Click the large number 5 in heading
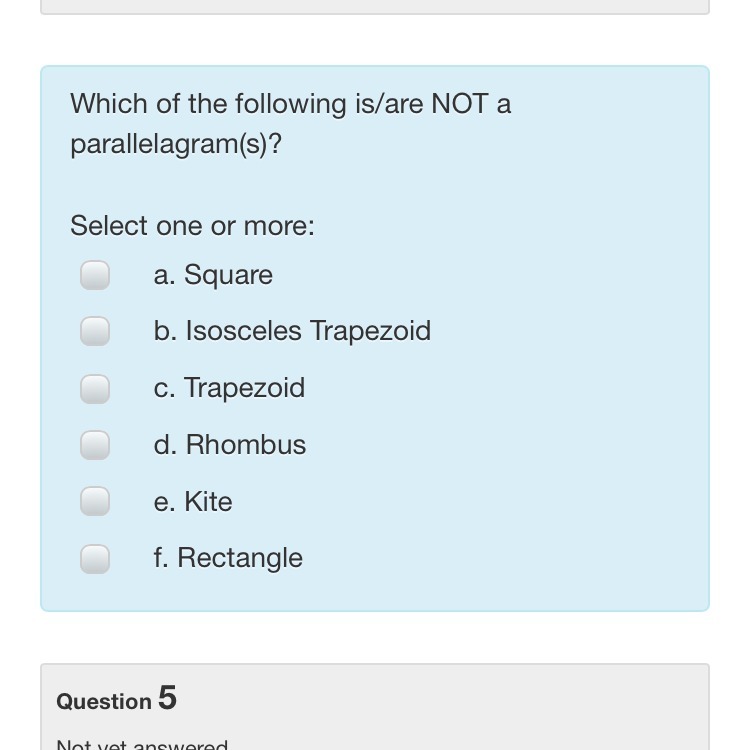750x750 pixels. tap(167, 697)
